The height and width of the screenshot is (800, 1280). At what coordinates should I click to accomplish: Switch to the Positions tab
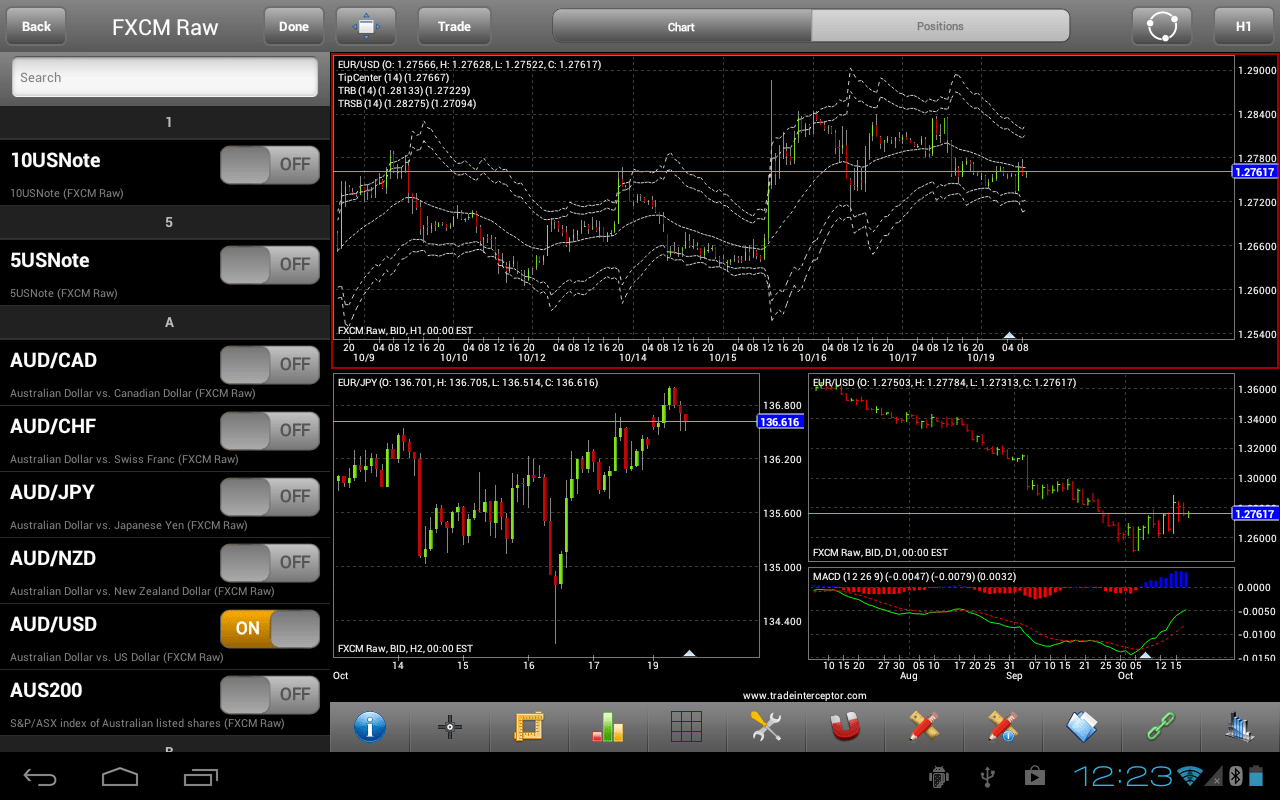[940, 26]
